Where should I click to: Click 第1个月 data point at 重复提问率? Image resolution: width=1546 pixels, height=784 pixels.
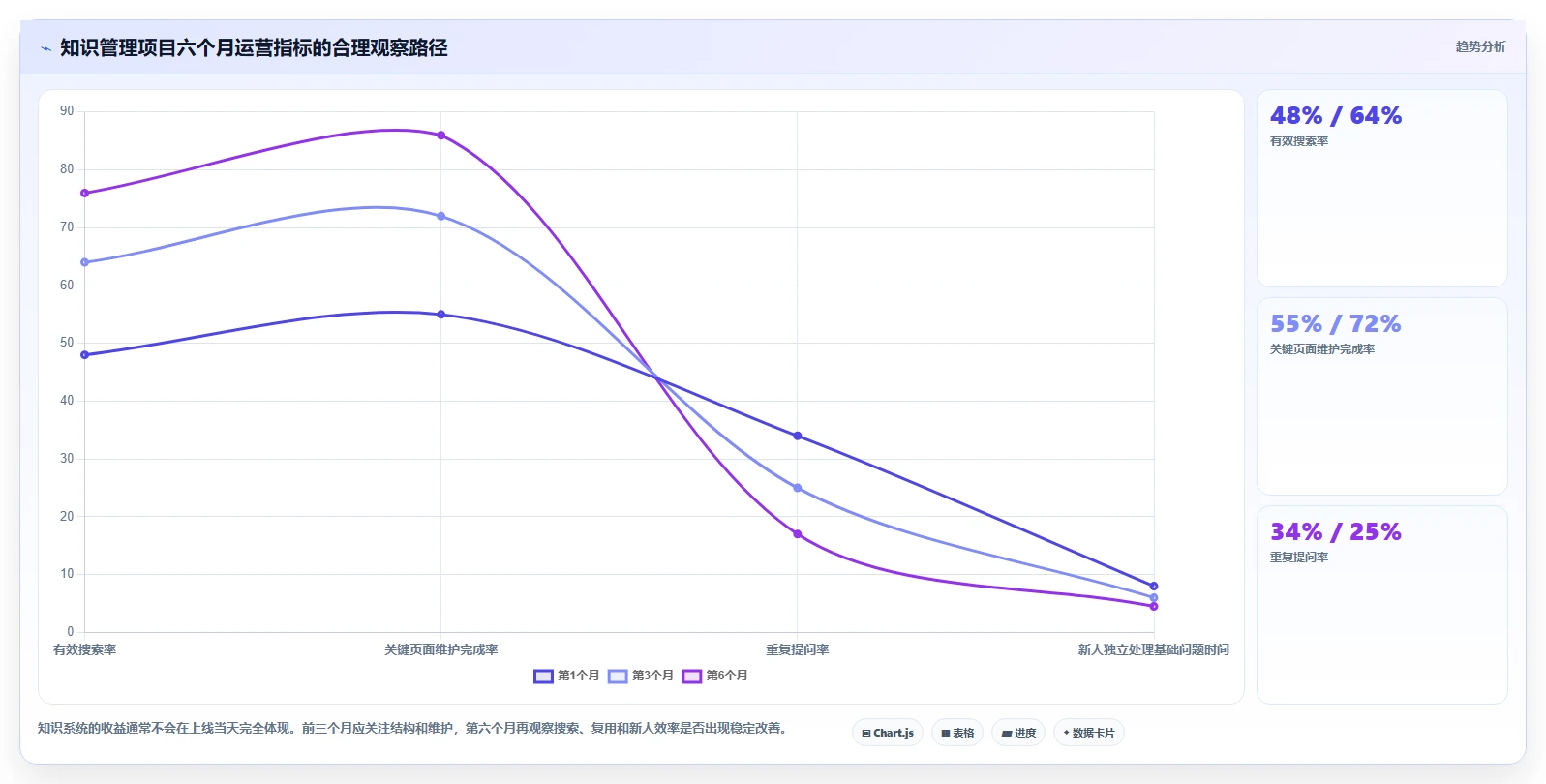(798, 436)
